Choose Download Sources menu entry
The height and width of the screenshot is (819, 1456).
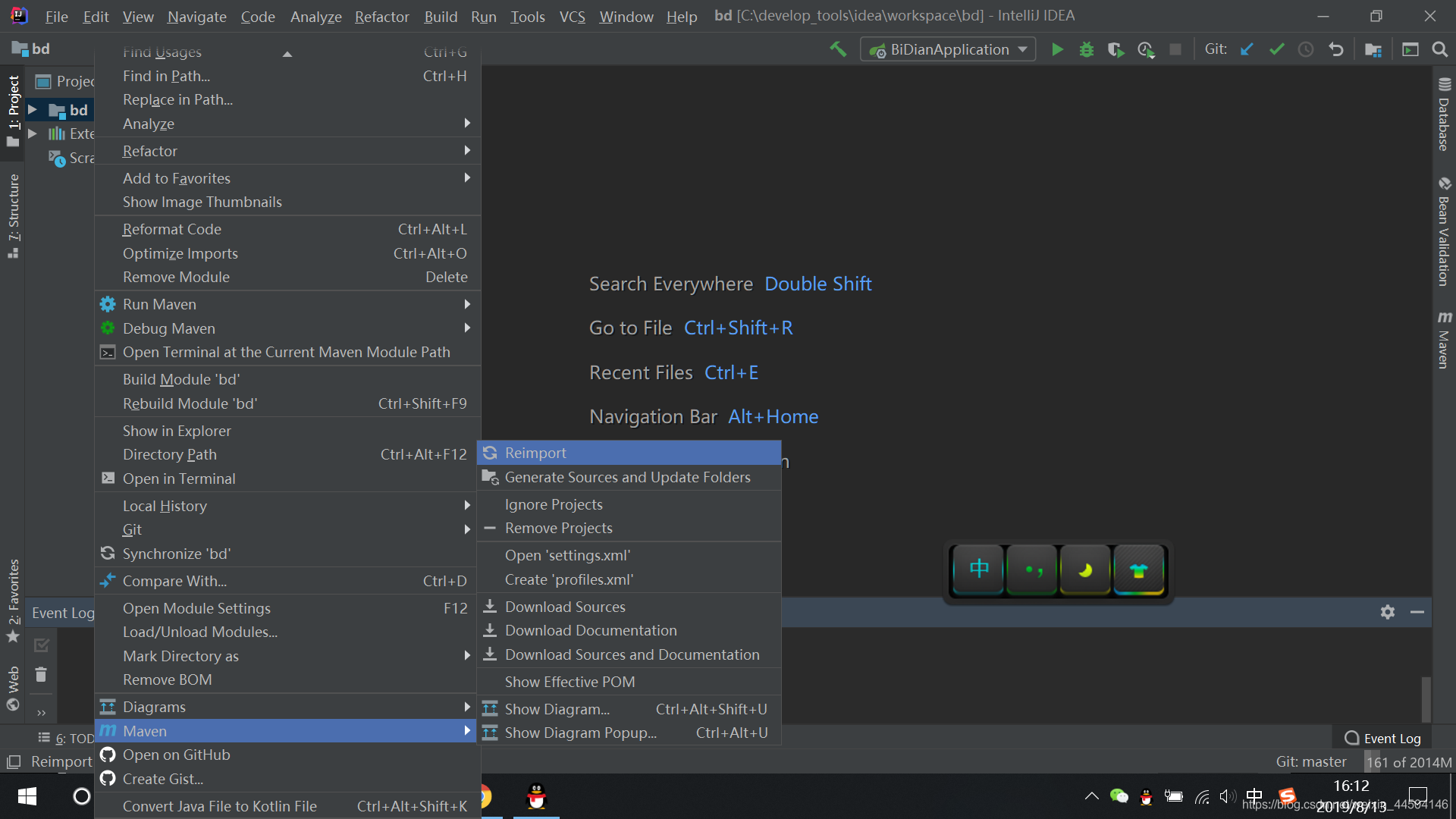pos(629,607)
